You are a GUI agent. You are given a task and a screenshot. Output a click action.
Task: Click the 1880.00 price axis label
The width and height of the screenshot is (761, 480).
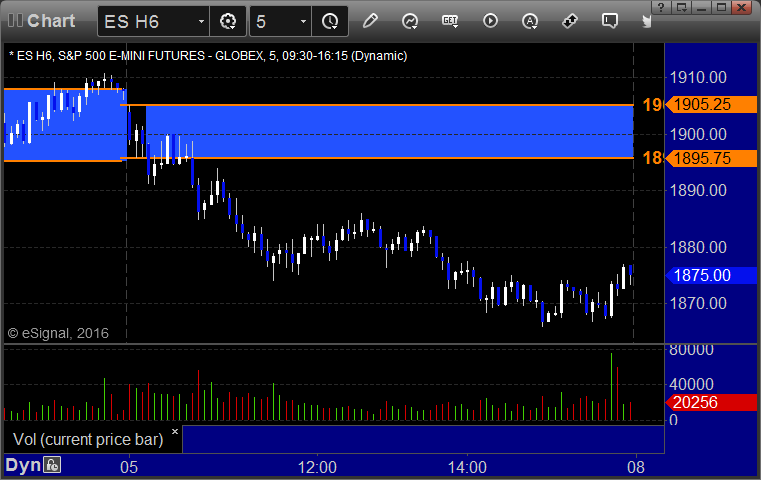[698, 247]
